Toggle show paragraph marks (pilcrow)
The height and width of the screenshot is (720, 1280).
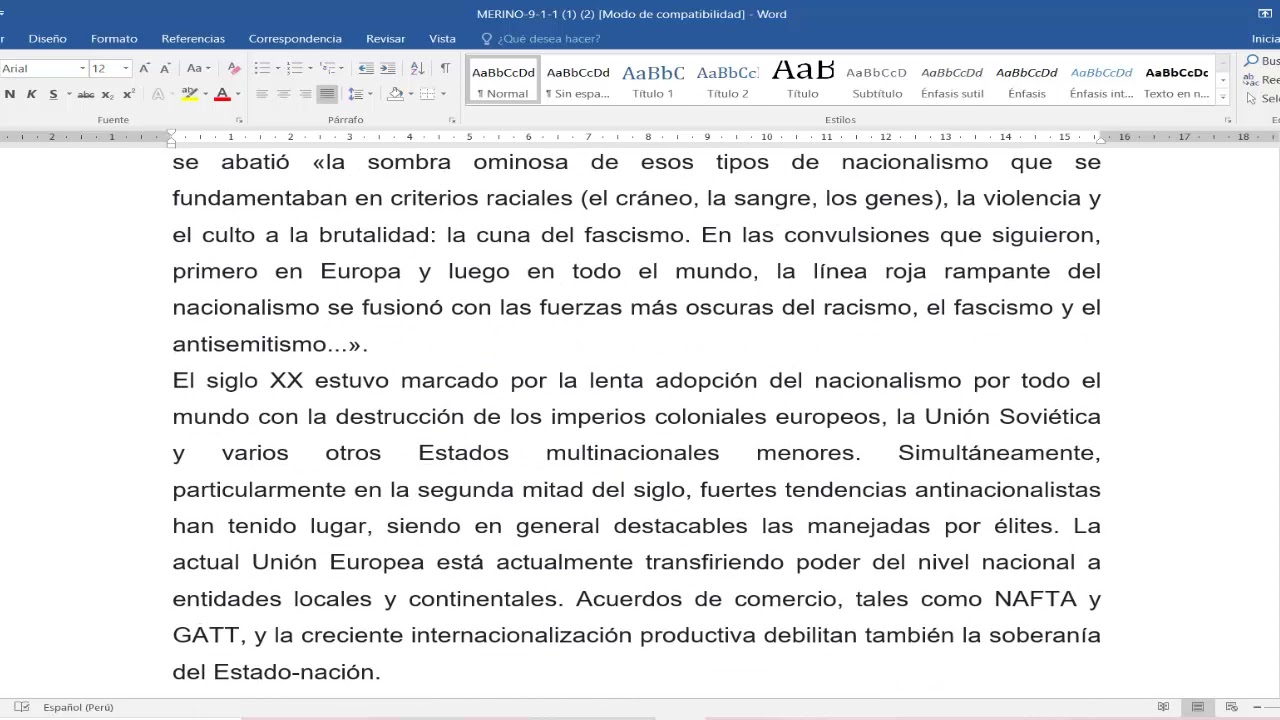pyautogui.click(x=445, y=68)
